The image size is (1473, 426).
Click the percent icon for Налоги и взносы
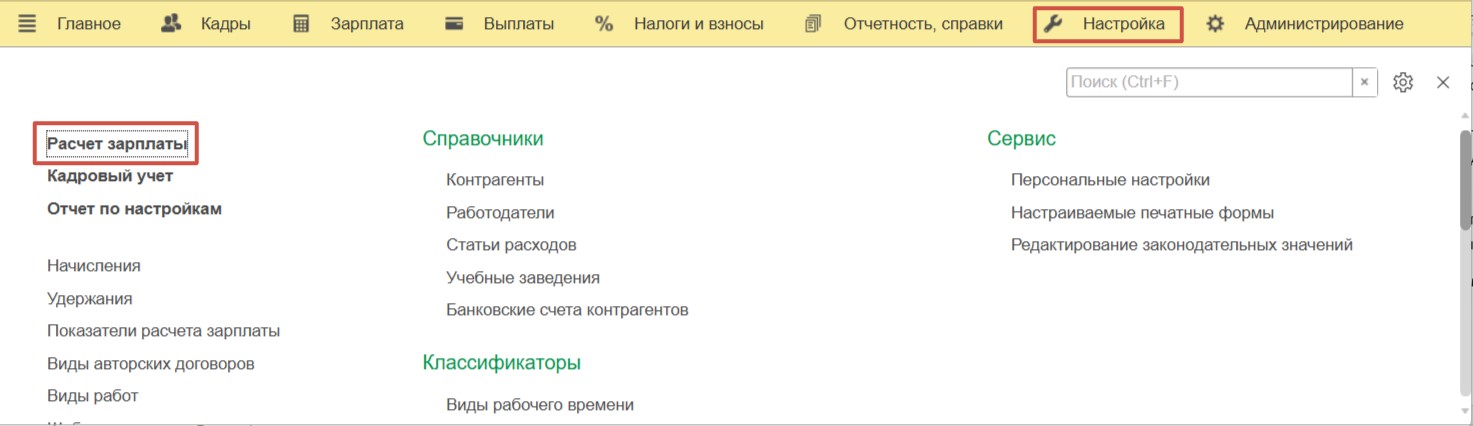pos(603,24)
